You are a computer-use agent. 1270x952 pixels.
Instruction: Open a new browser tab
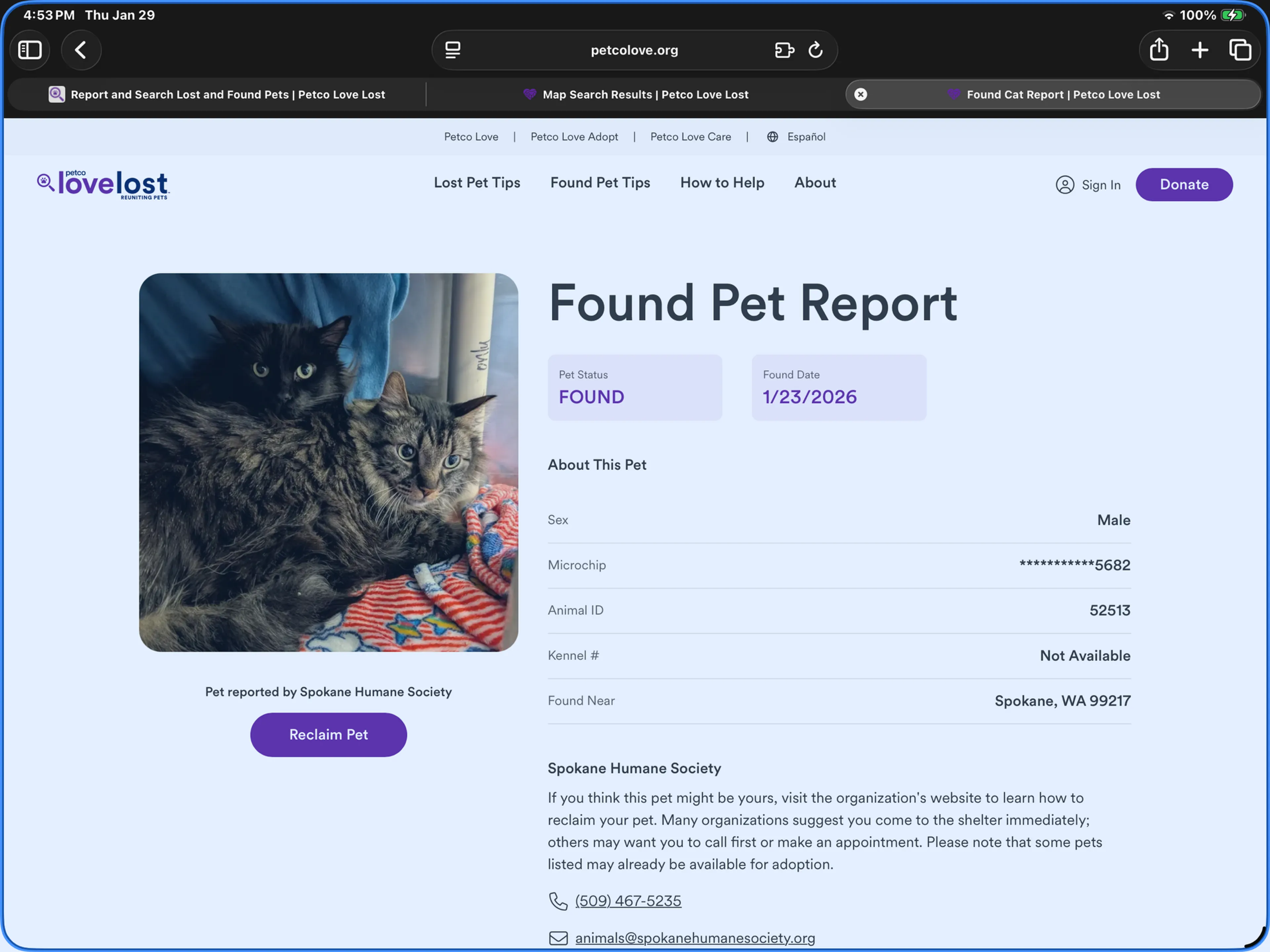tap(1199, 50)
